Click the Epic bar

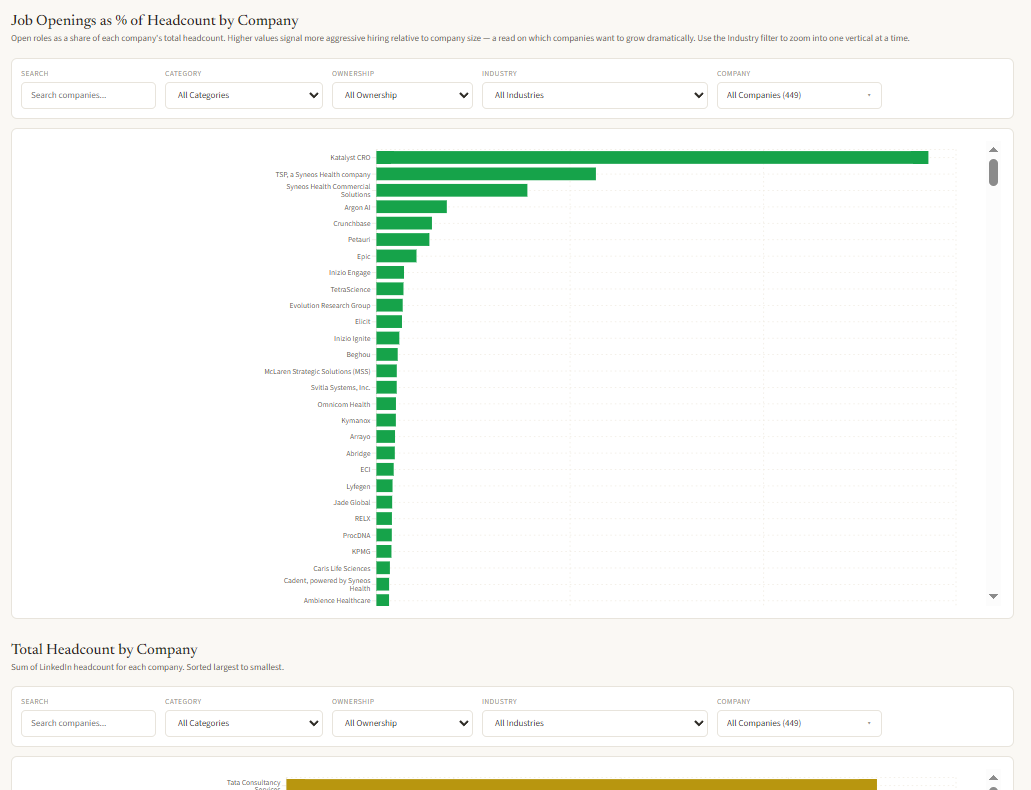coord(396,256)
